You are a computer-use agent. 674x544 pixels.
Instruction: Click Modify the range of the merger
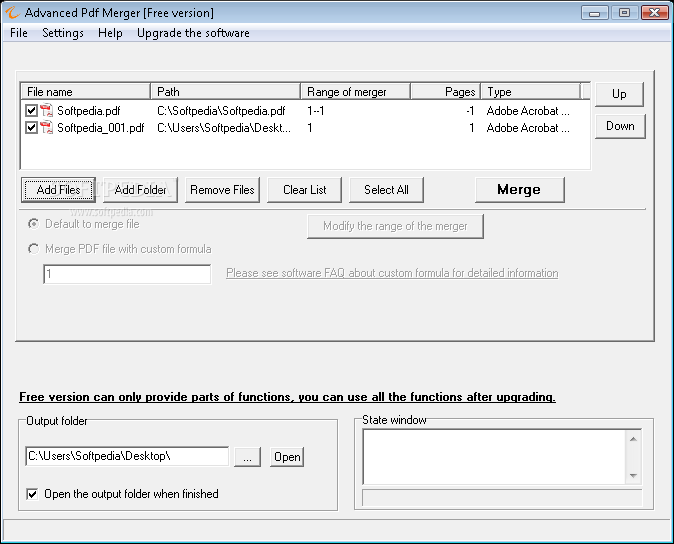[395, 226]
